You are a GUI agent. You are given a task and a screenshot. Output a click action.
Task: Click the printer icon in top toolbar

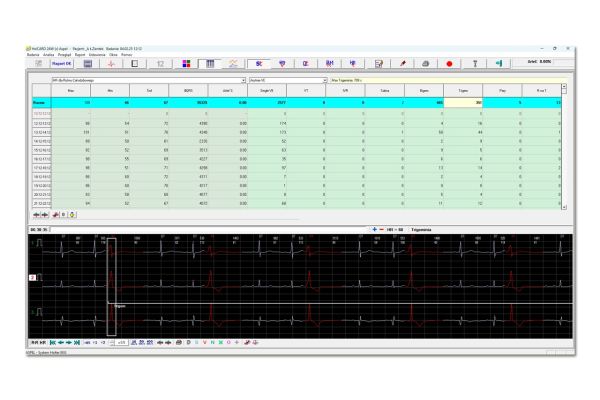(x=424, y=62)
